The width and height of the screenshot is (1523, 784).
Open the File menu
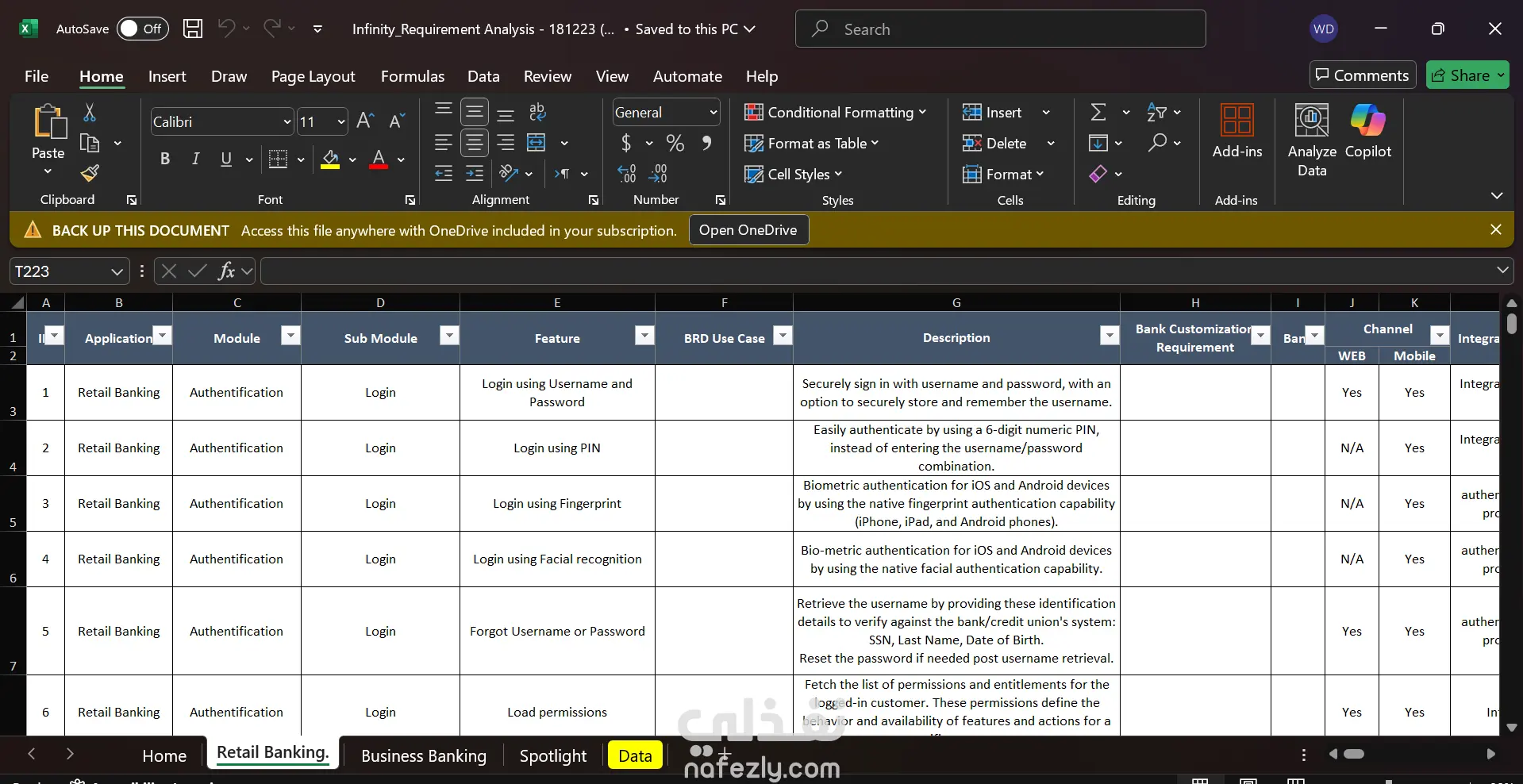click(x=37, y=76)
